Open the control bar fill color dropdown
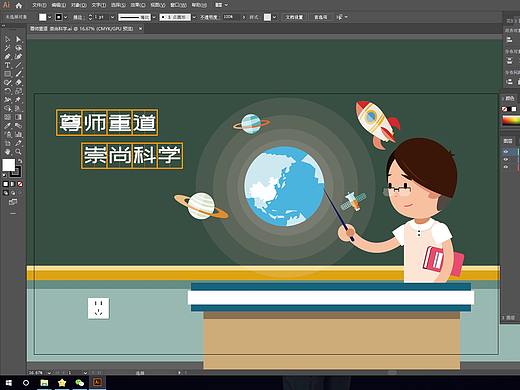Image resolution: width=520 pixels, height=390 pixels. [x=50, y=17]
